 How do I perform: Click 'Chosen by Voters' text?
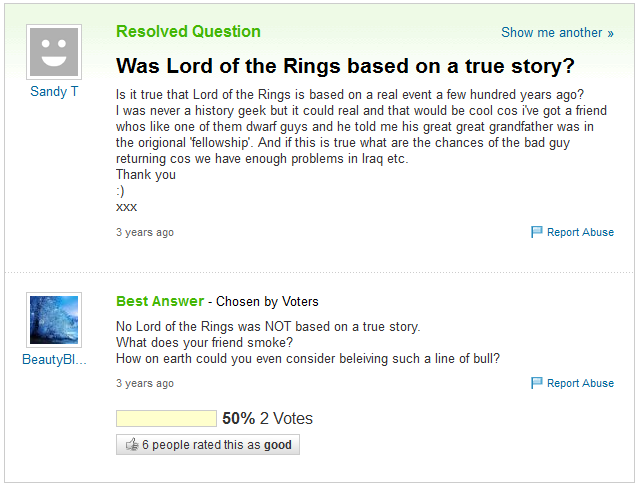[x=267, y=302]
